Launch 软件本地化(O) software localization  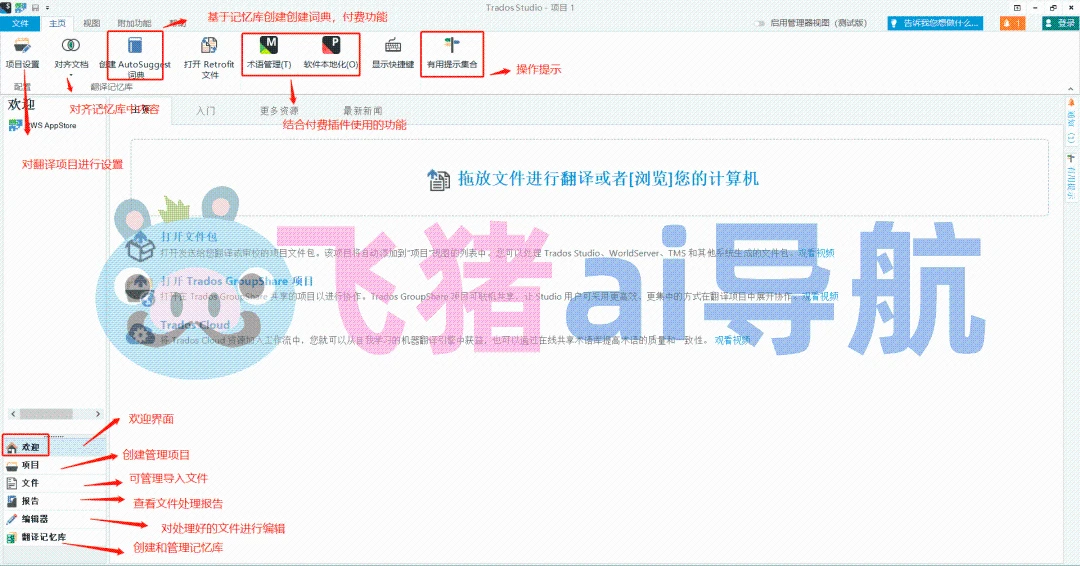tap(331, 53)
